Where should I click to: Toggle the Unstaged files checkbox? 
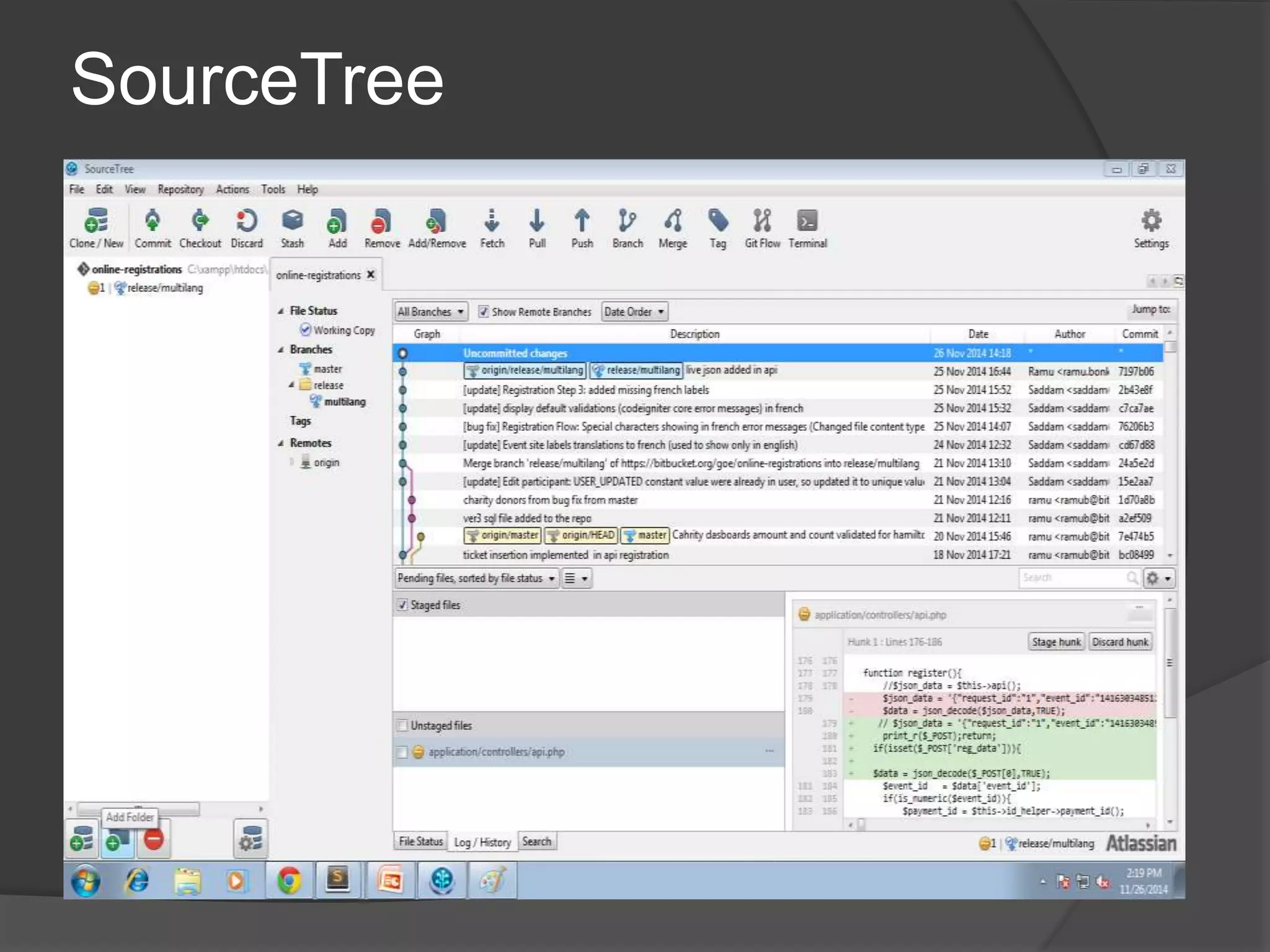[402, 725]
